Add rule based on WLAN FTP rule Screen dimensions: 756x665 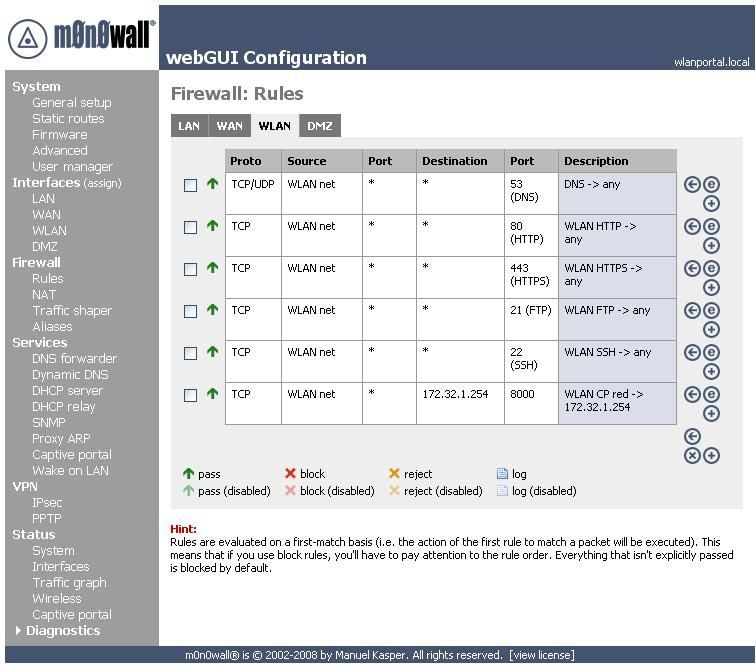click(711, 329)
